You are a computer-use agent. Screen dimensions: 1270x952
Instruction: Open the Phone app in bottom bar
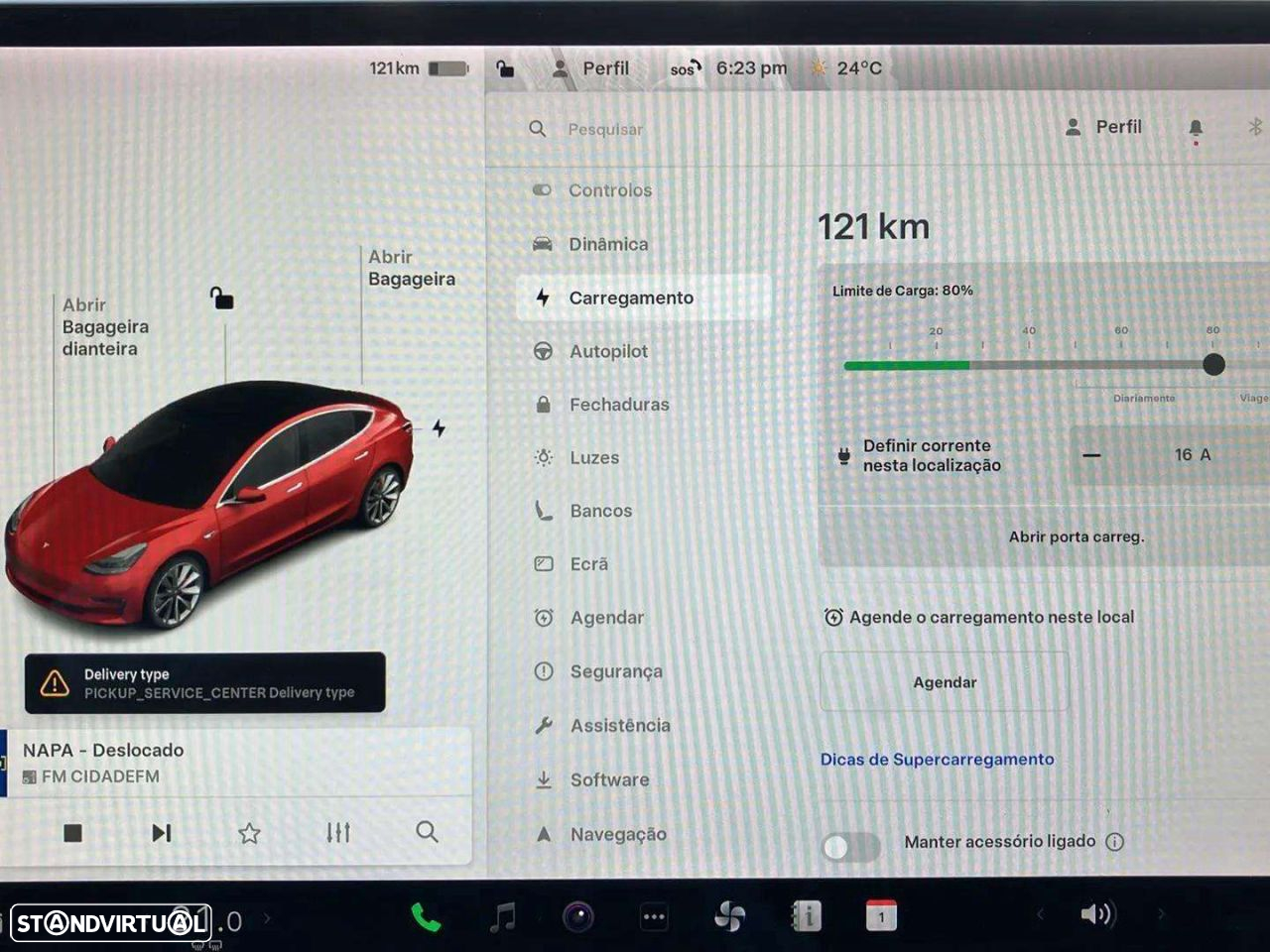(426, 917)
